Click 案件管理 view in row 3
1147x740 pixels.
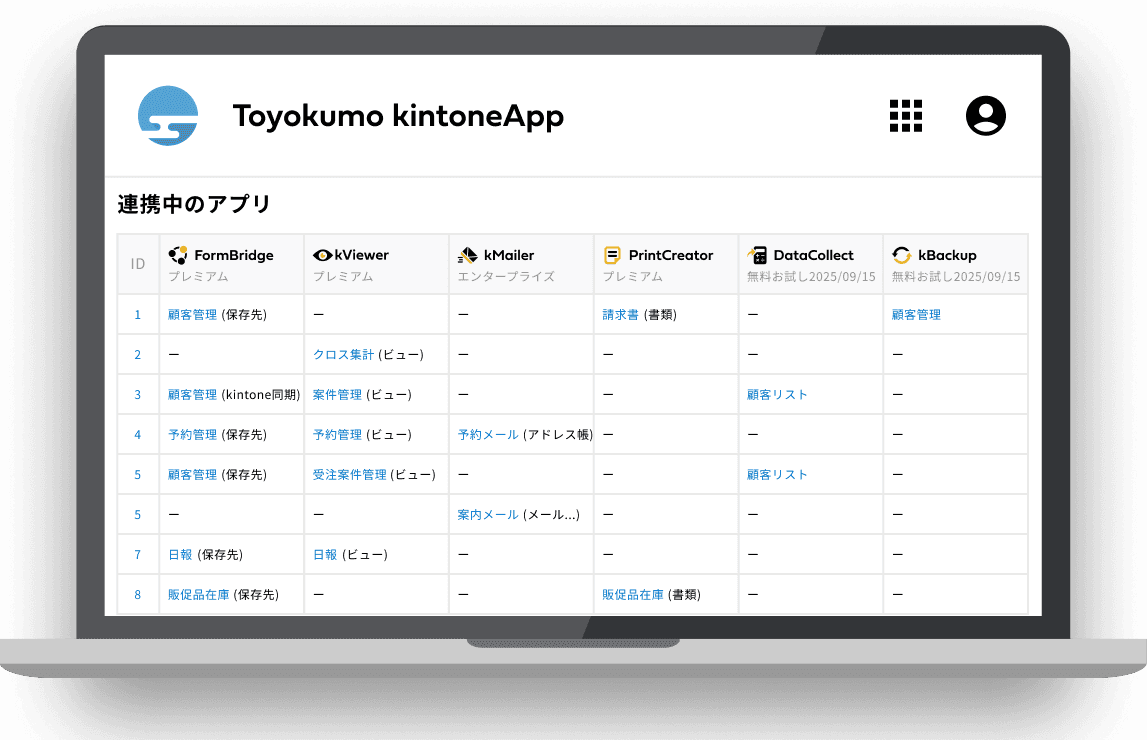pos(340,394)
